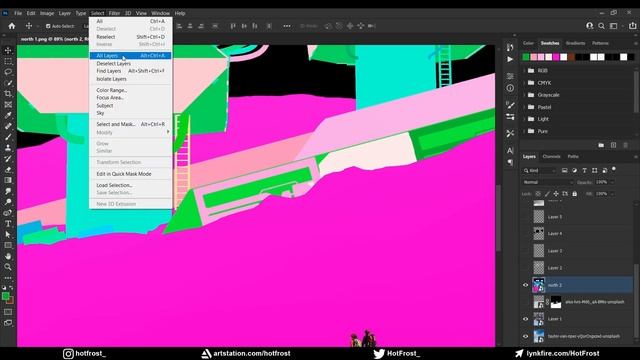Select the Rectangular Marquee tool

click(x=8, y=61)
